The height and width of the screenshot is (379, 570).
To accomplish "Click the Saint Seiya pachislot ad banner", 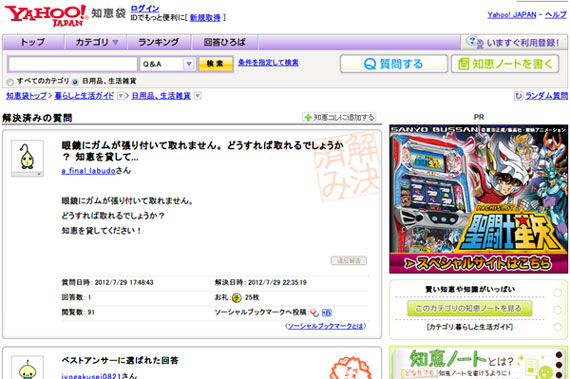I will pos(478,199).
